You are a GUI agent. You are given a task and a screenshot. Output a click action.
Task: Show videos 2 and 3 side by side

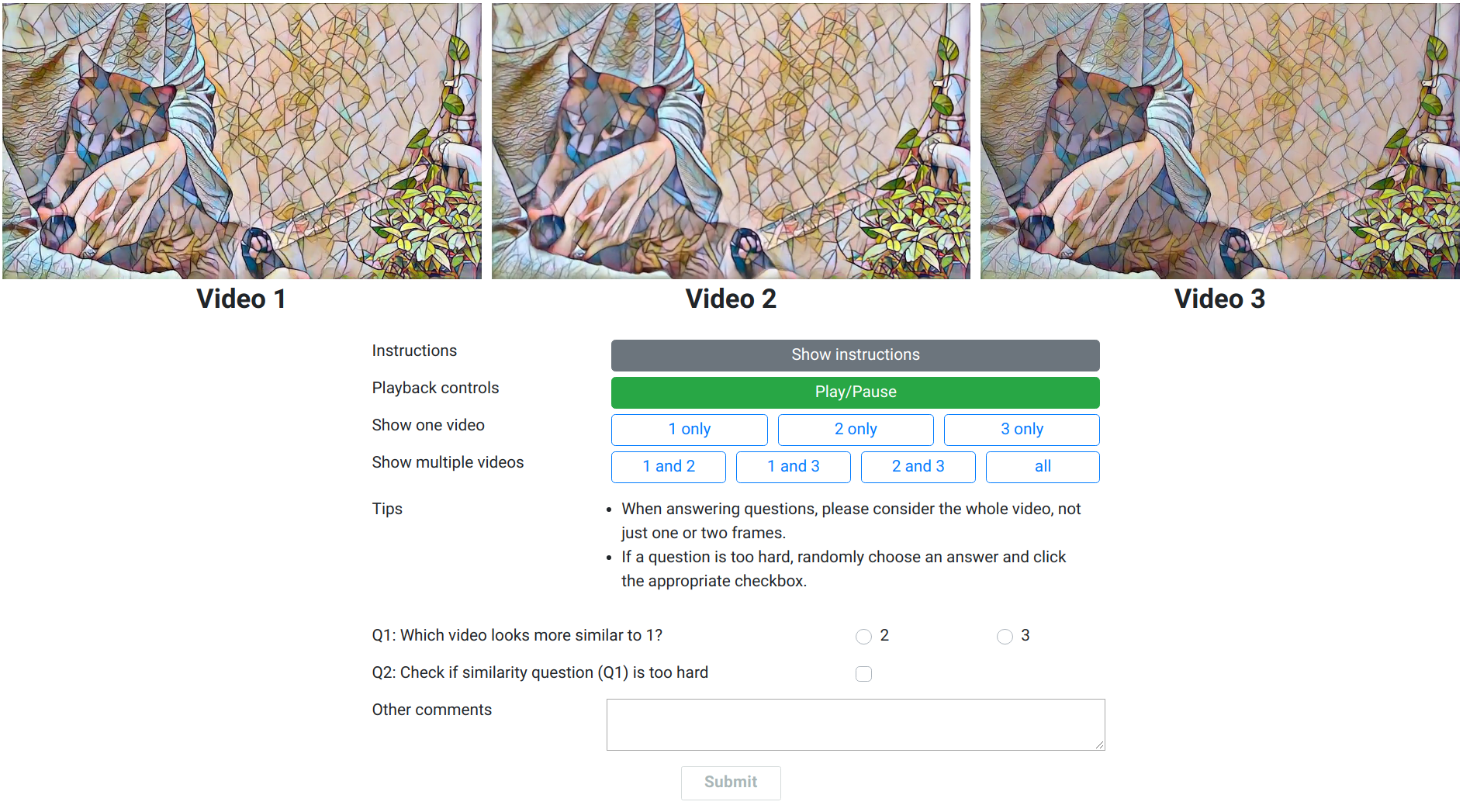[x=918, y=467]
